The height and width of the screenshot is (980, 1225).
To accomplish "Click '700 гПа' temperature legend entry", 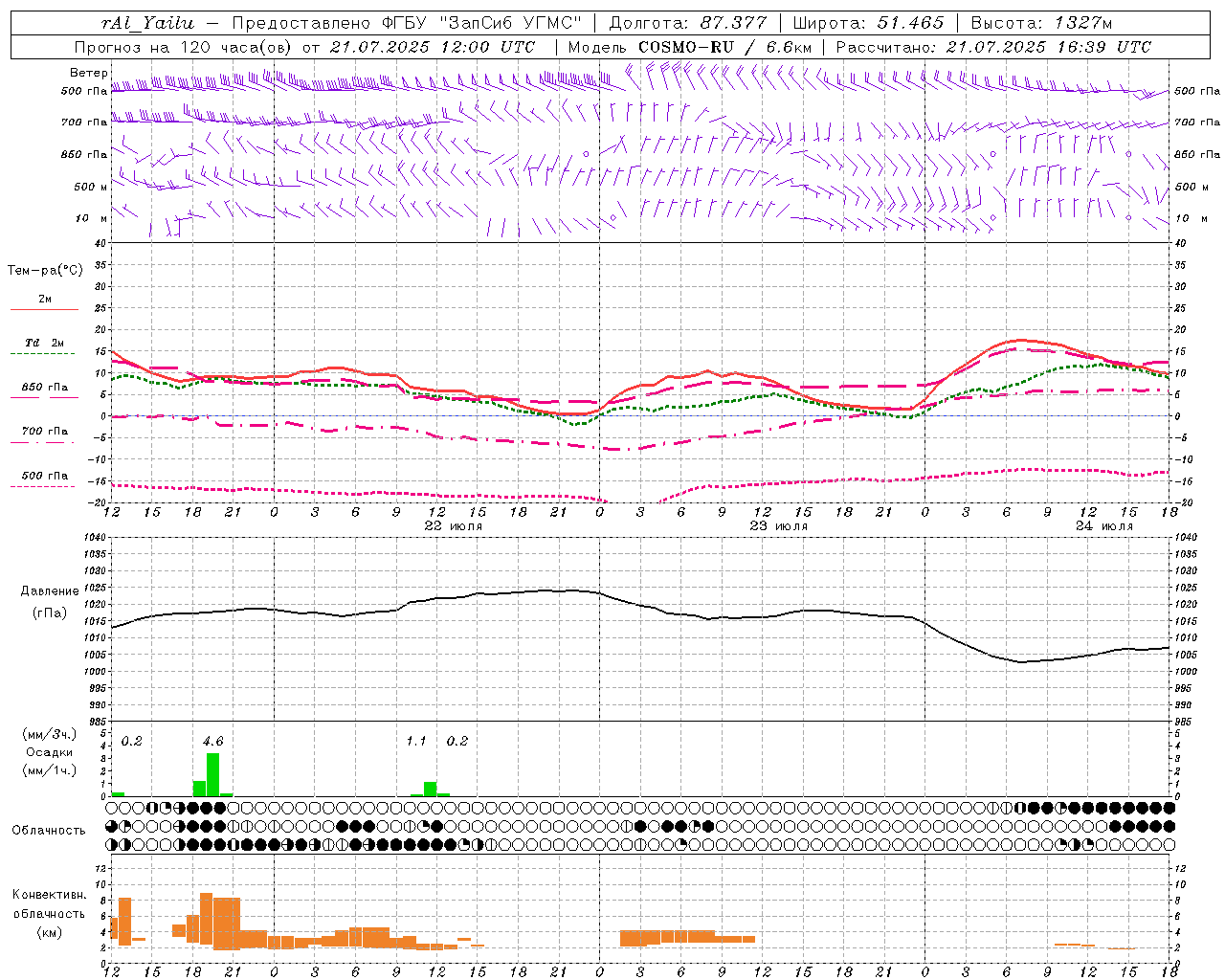I will tap(45, 431).
